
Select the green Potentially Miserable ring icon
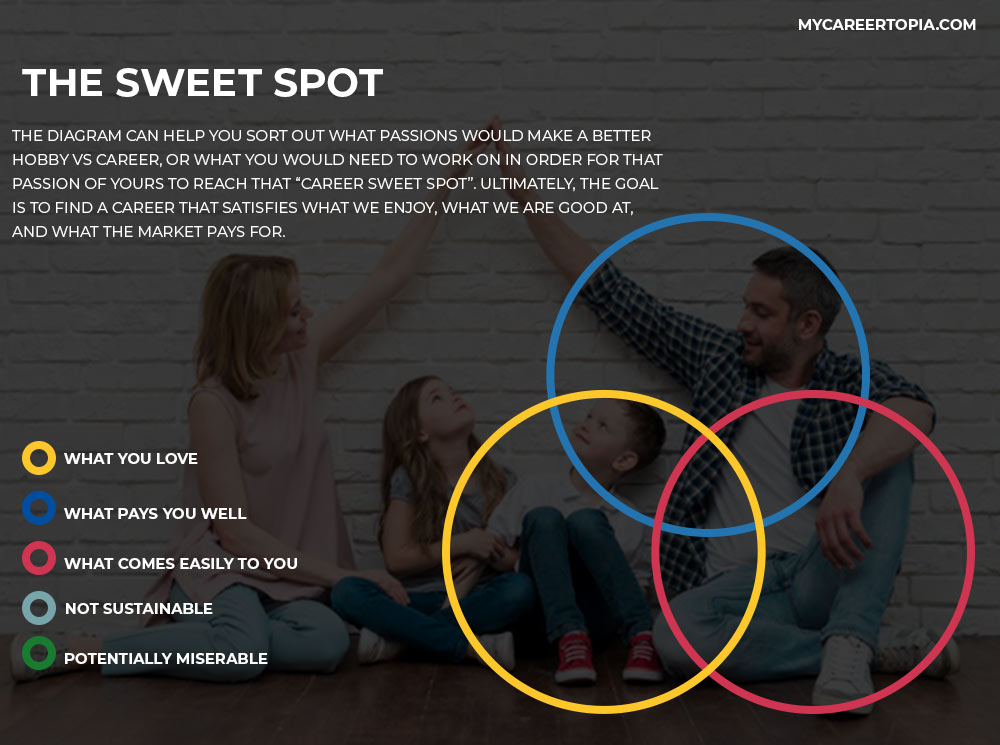pos(38,653)
